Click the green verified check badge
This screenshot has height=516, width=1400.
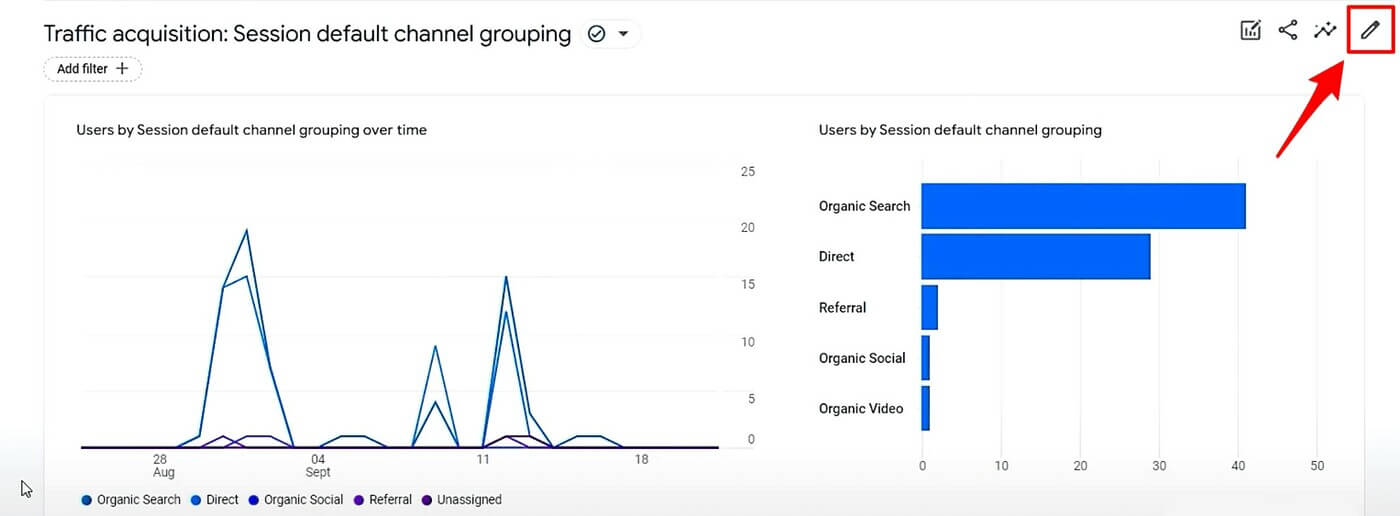[597, 34]
